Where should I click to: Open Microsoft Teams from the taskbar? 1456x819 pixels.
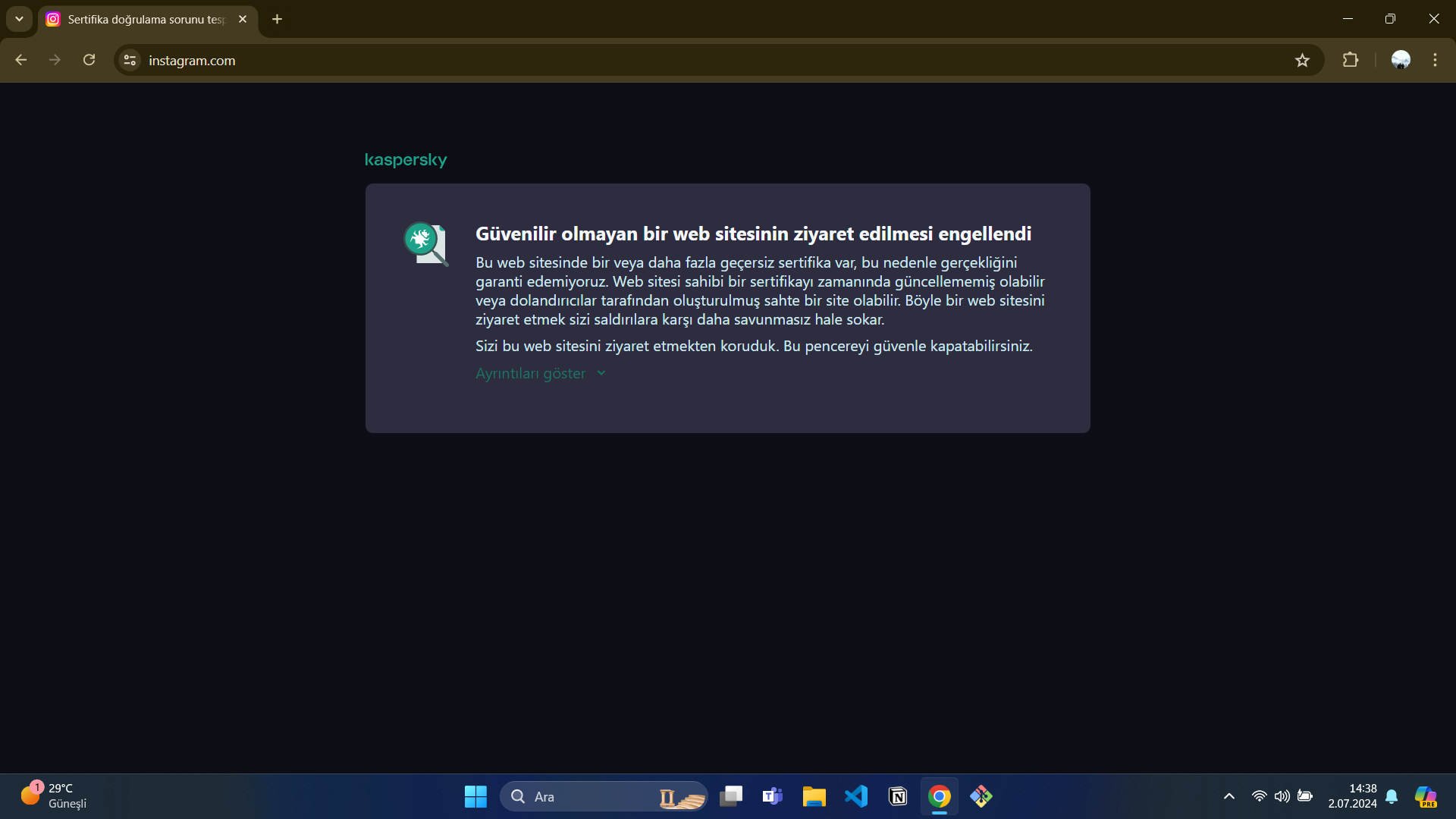coord(773,796)
